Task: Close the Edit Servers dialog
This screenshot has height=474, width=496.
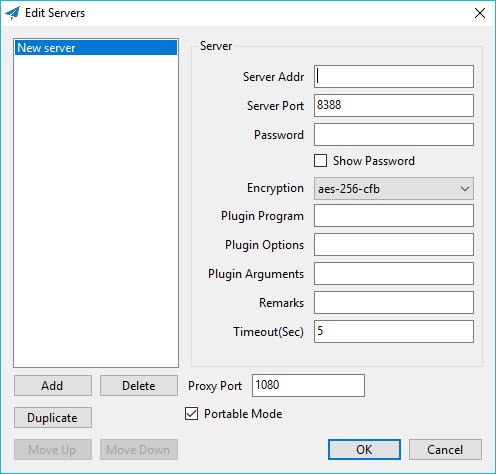Action: (x=480, y=13)
